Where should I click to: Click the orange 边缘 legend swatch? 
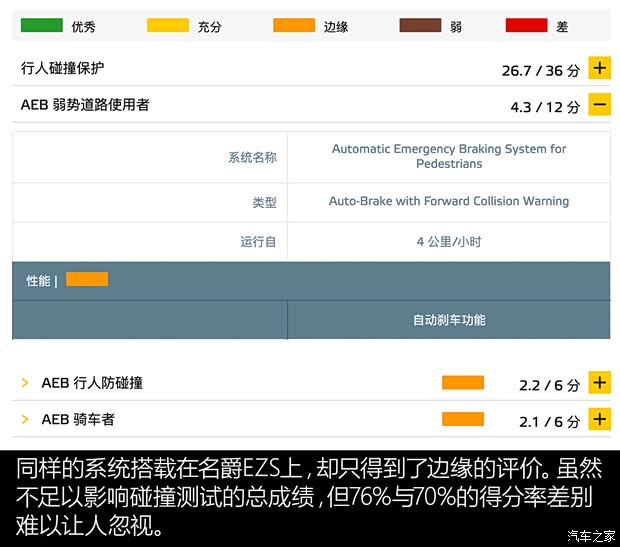coord(293,25)
